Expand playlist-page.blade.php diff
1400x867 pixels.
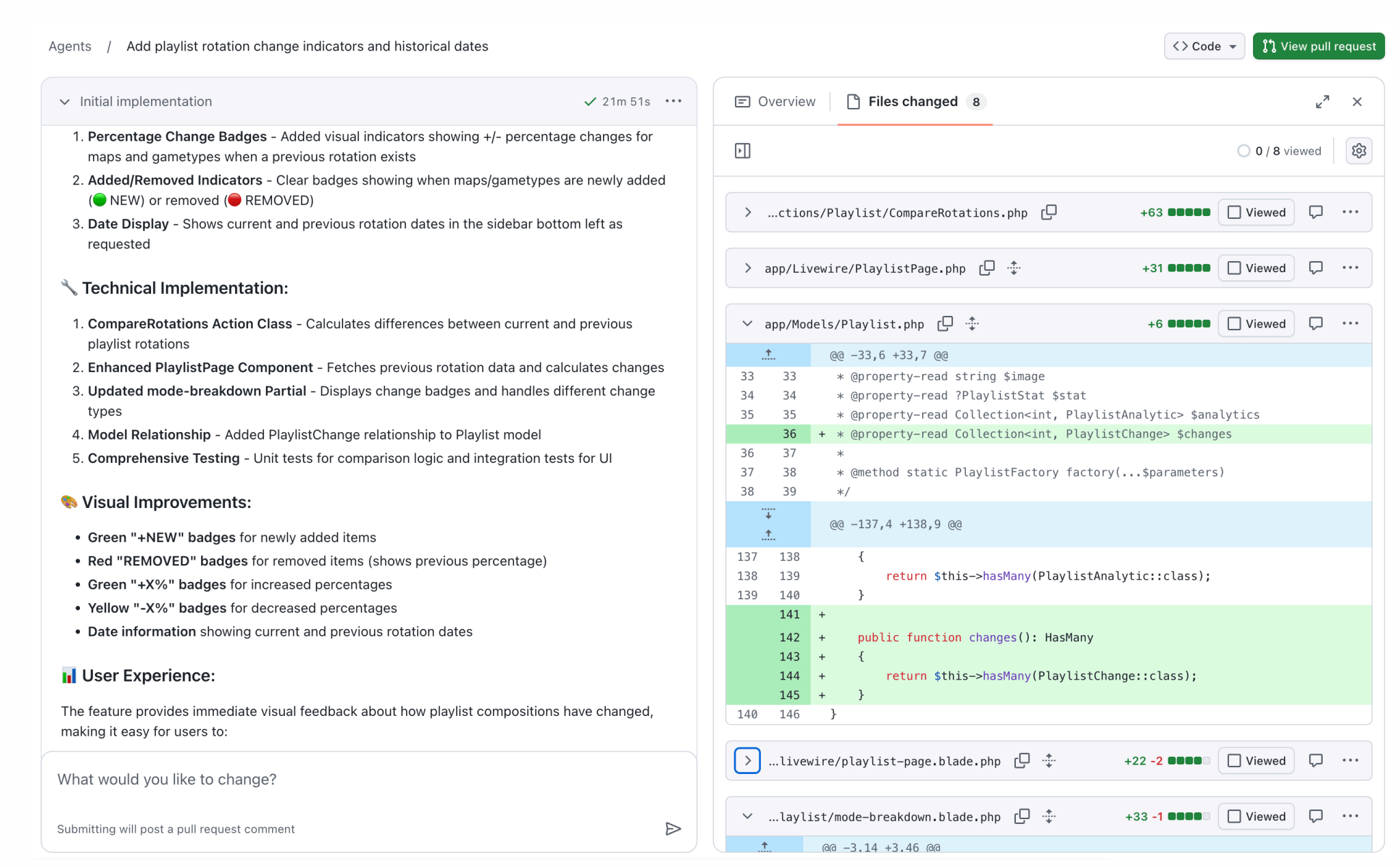[747, 760]
